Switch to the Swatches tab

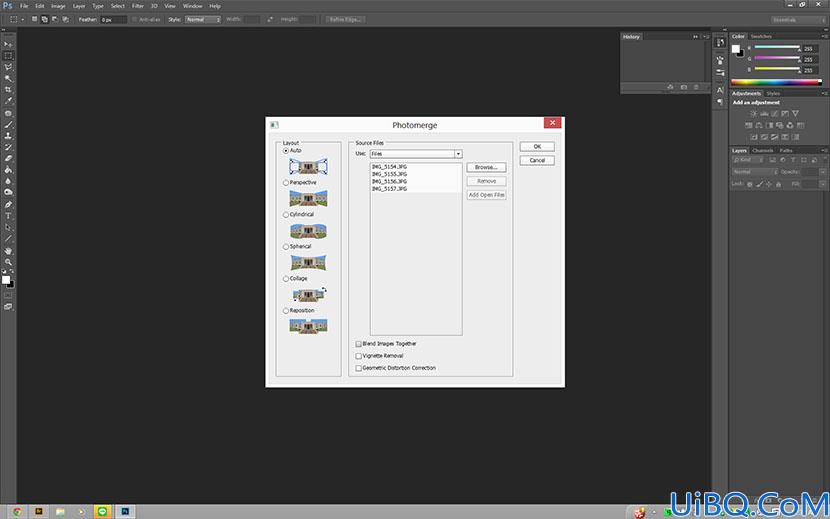pos(761,37)
